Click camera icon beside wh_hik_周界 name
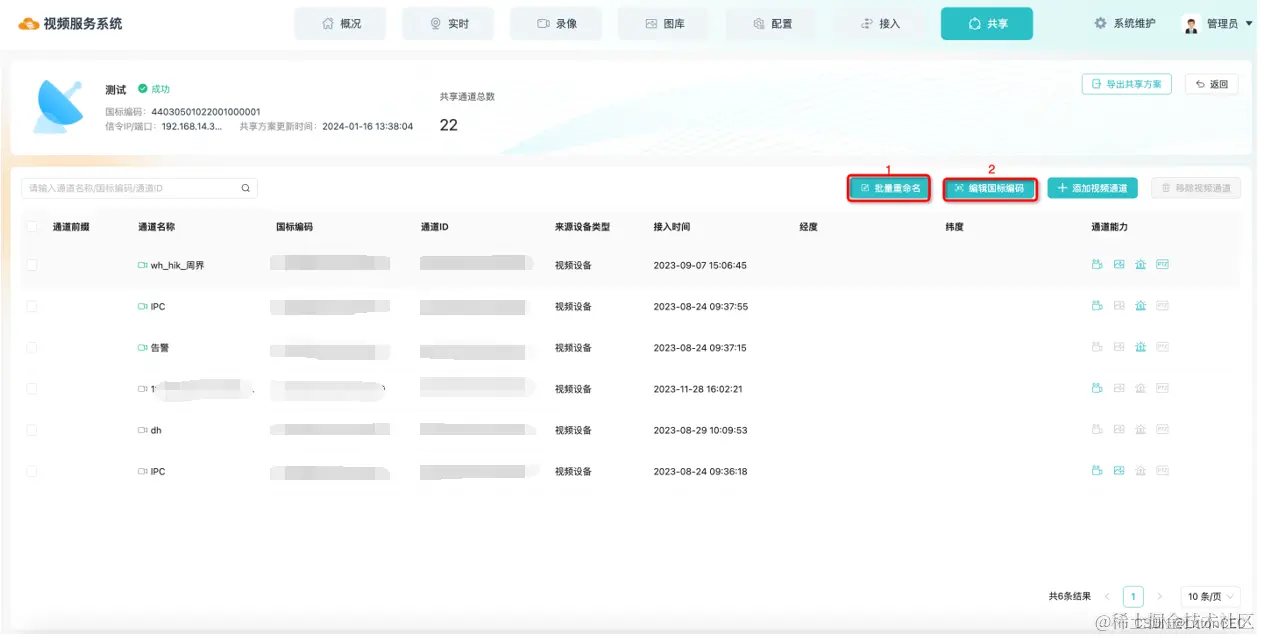This screenshot has width=1261, height=638. pyautogui.click(x=142, y=265)
